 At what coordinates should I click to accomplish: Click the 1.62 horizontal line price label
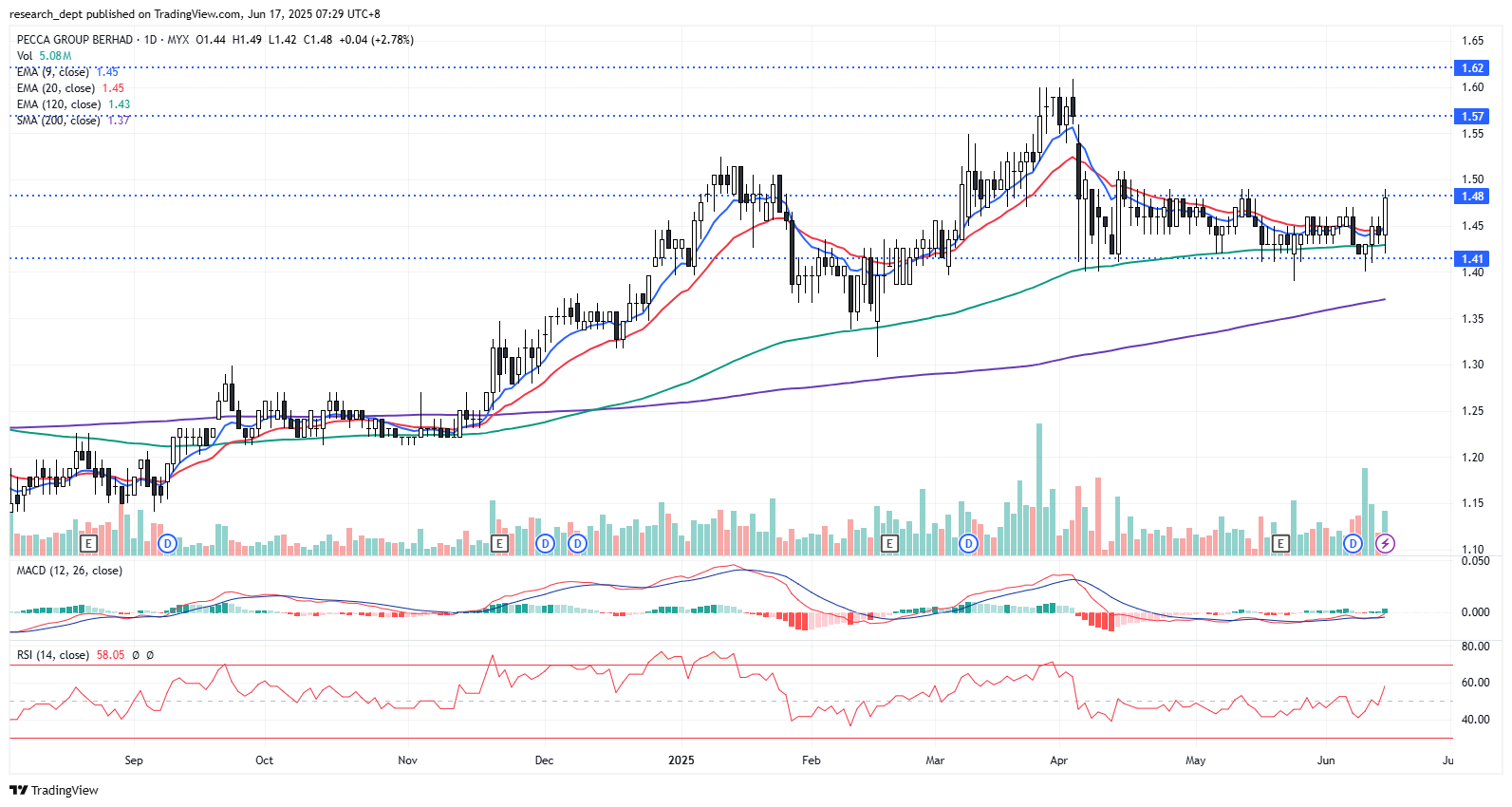click(1472, 68)
